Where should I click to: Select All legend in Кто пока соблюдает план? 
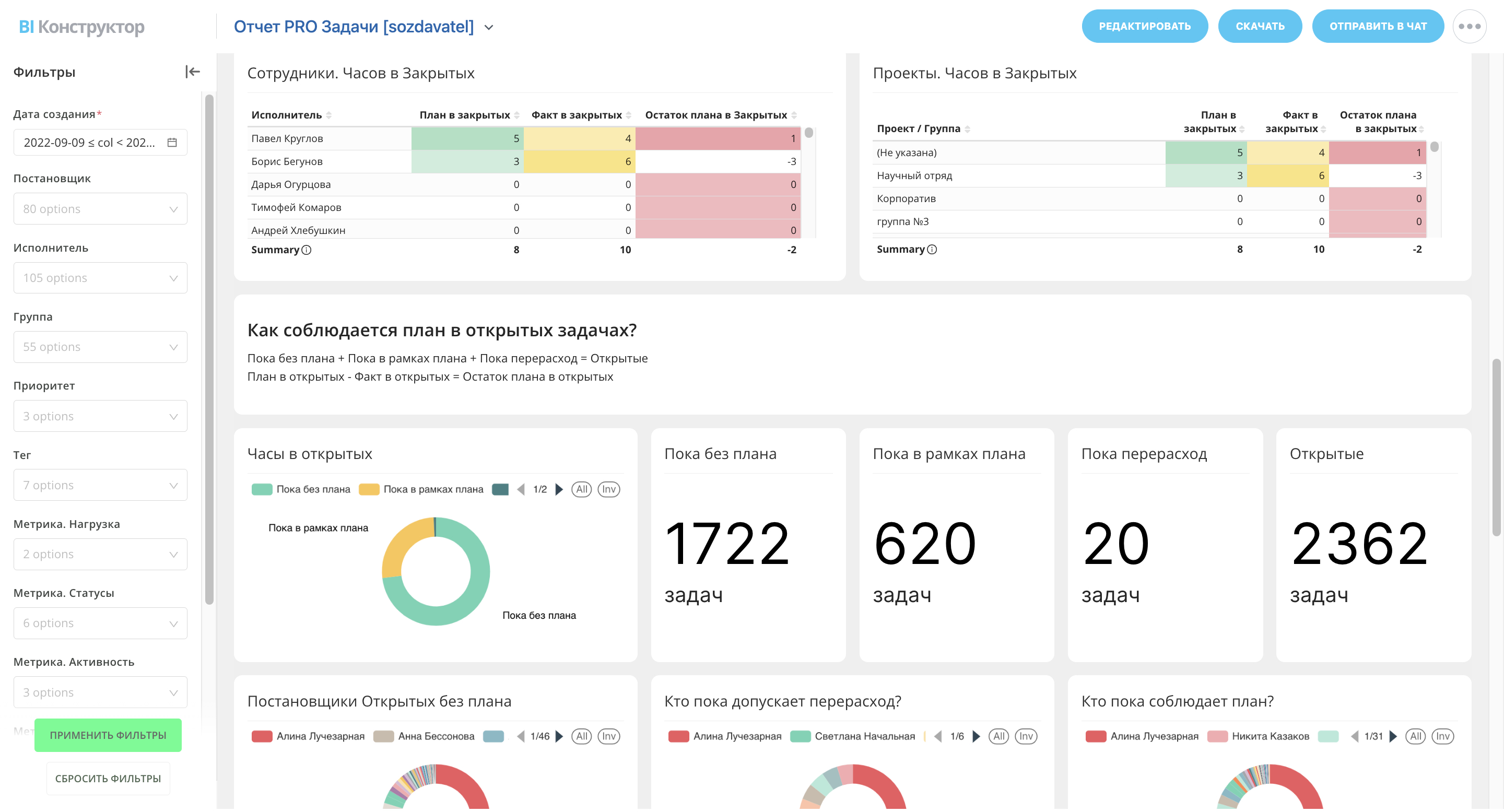(x=1415, y=736)
